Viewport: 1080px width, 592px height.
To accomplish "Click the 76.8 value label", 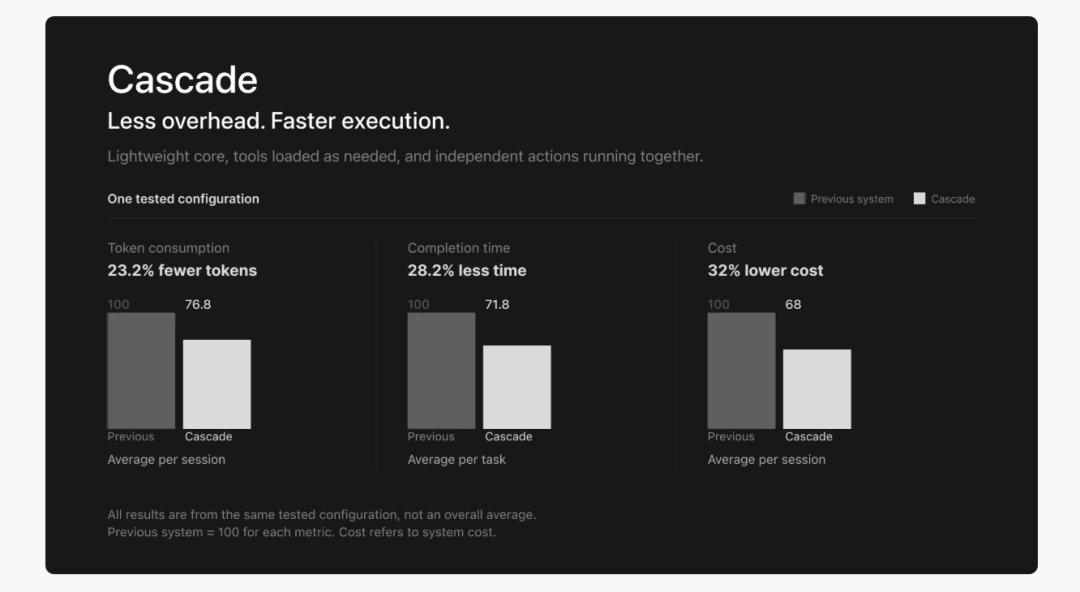I will point(198,305).
